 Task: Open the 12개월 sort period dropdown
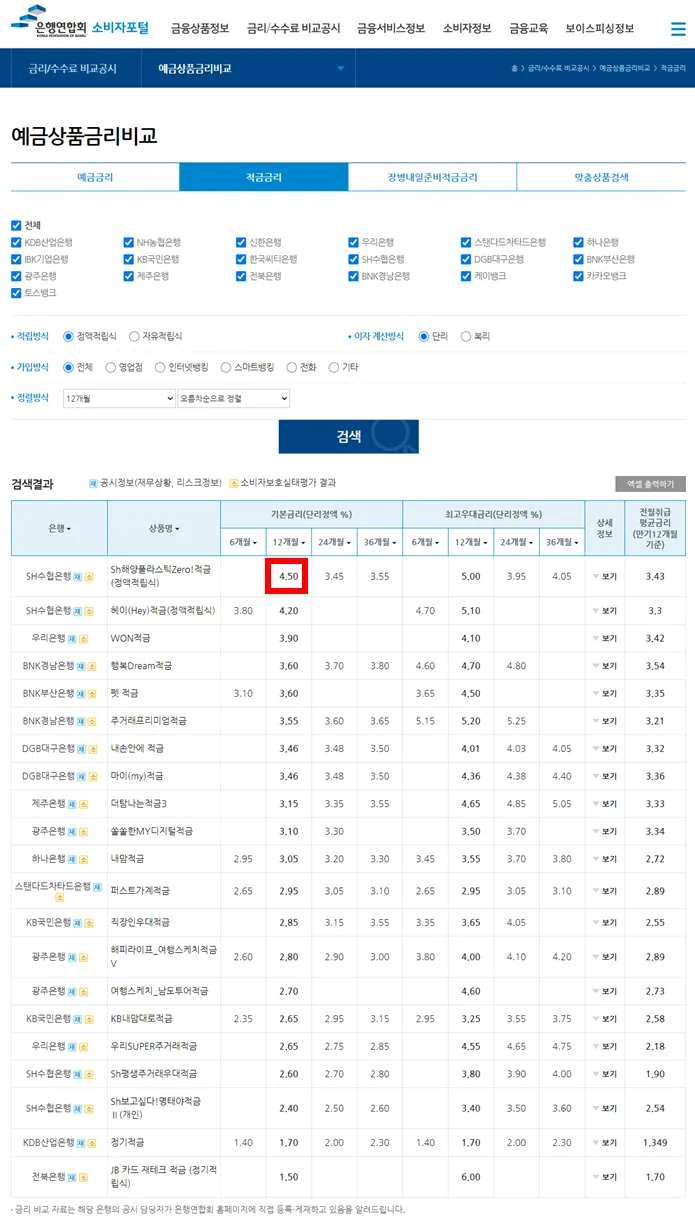118,398
